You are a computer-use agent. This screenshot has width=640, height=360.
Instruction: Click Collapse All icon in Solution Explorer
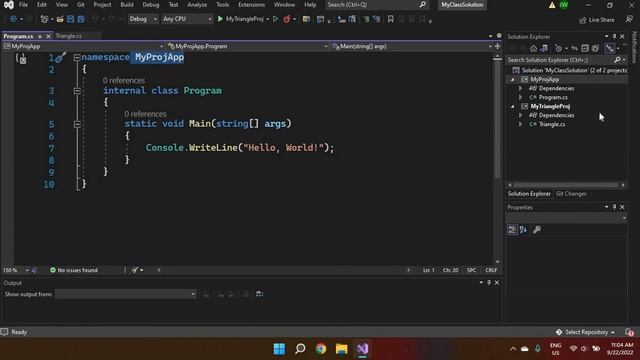[585, 49]
